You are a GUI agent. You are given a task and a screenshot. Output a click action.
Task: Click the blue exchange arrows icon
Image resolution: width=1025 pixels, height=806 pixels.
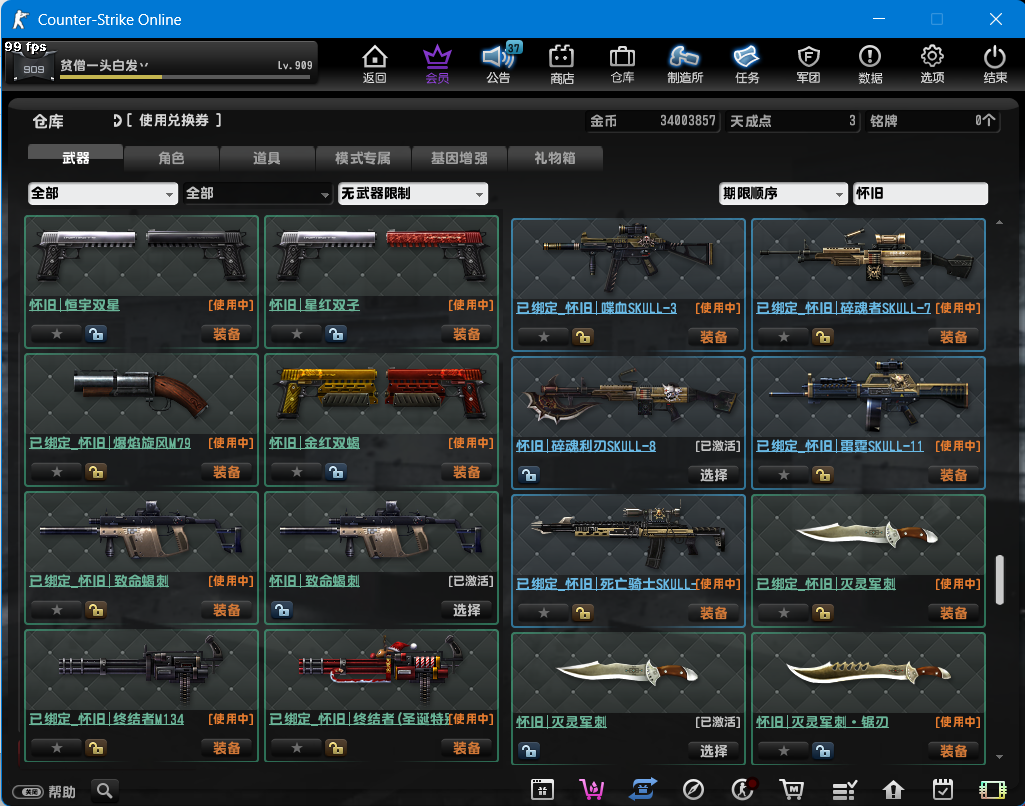(643, 790)
